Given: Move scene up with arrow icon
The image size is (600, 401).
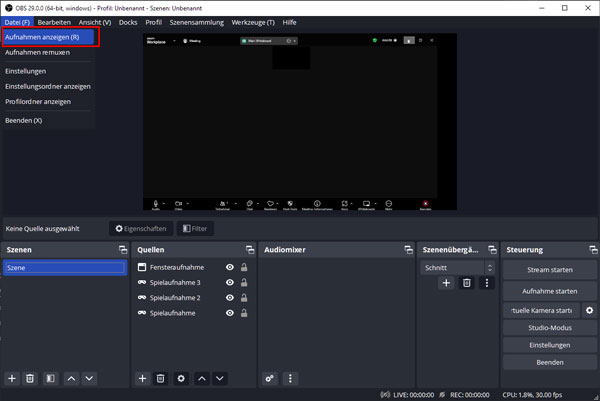Looking at the screenshot, I should click(x=71, y=378).
